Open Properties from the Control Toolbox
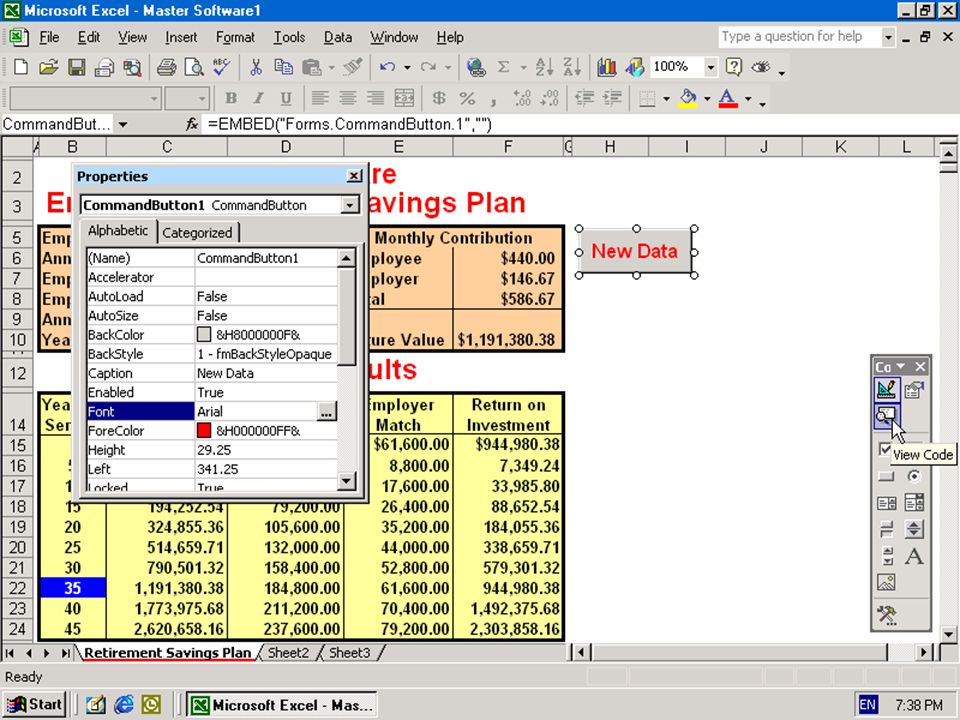 [x=914, y=389]
